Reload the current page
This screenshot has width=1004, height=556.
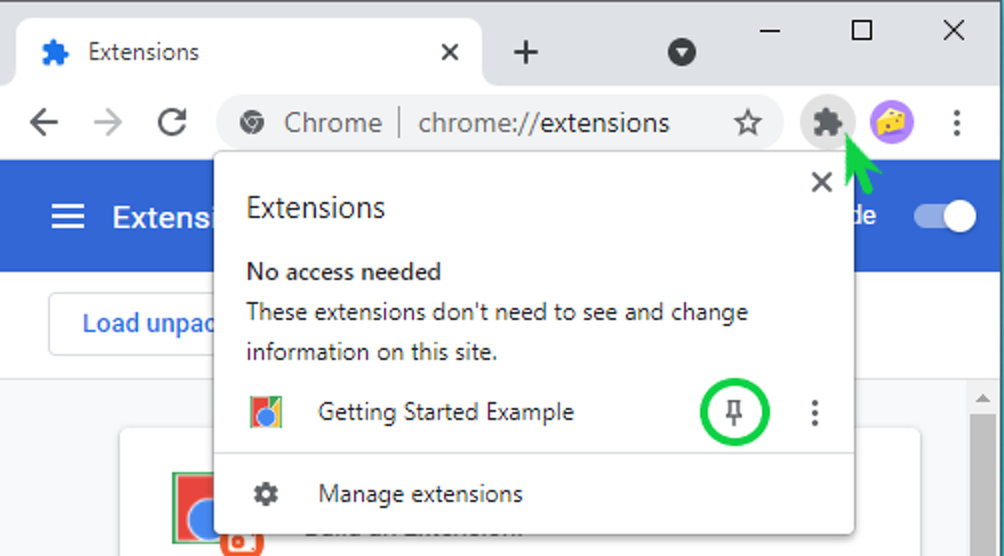pyautogui.click(x=172, y=122)
